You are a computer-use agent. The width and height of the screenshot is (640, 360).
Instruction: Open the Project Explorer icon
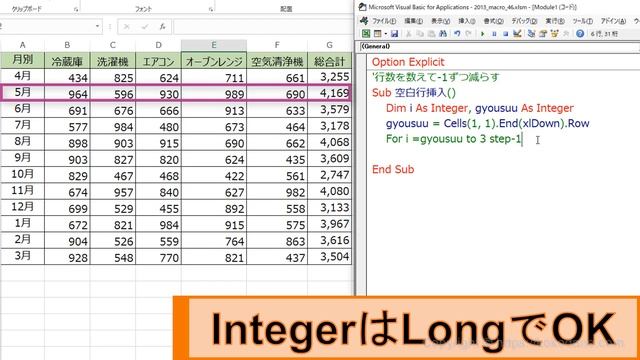tap(531, 33)
